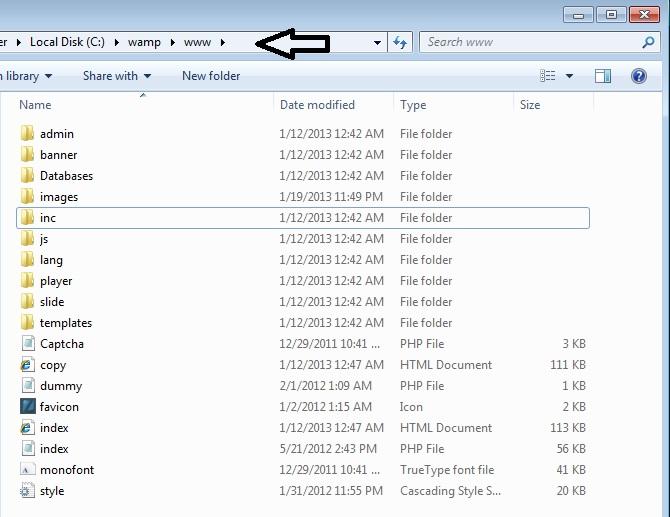Select the 'favicon' file name

[59, 406]
